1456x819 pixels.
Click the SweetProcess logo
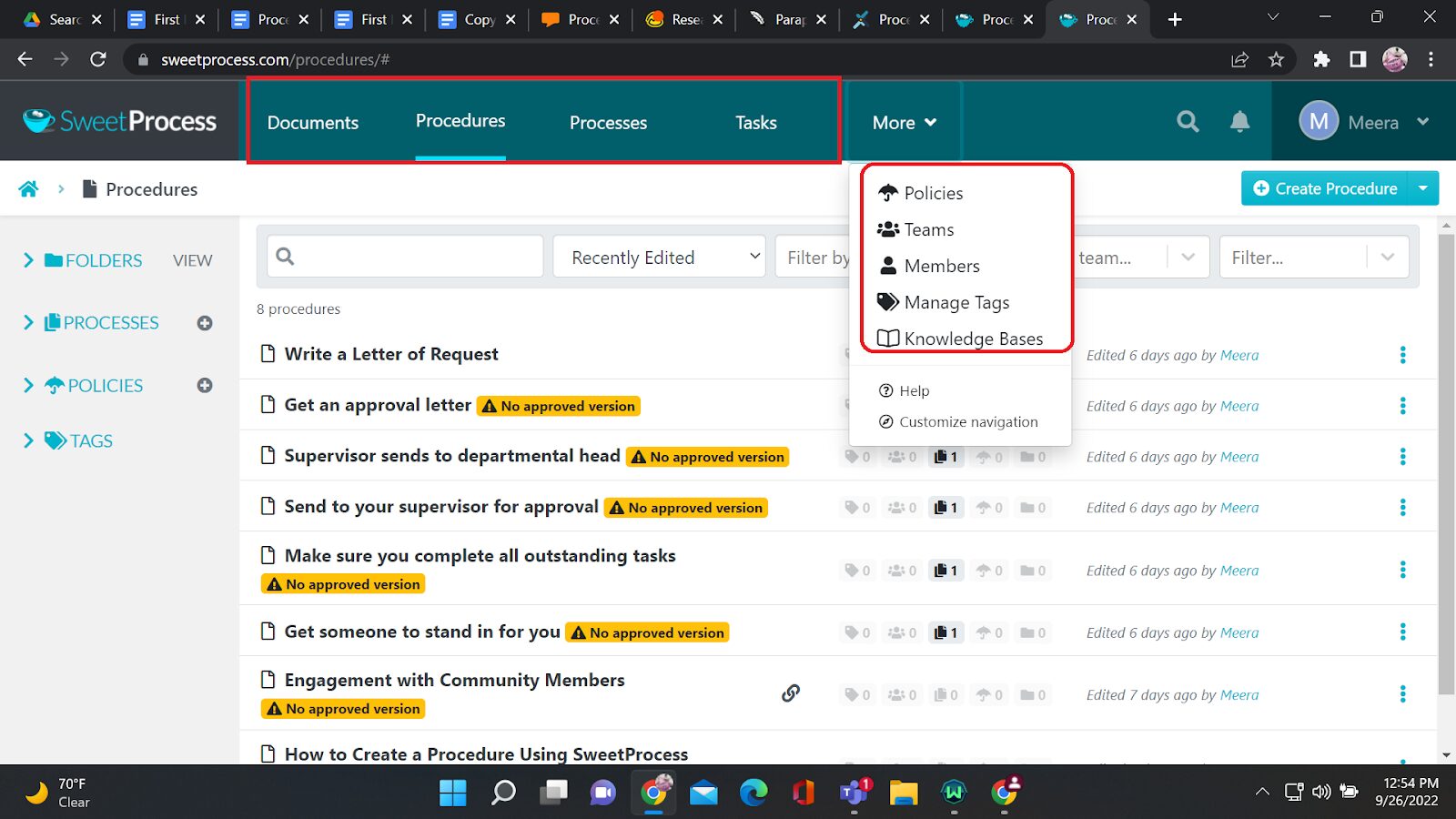(x=119, y=121)
